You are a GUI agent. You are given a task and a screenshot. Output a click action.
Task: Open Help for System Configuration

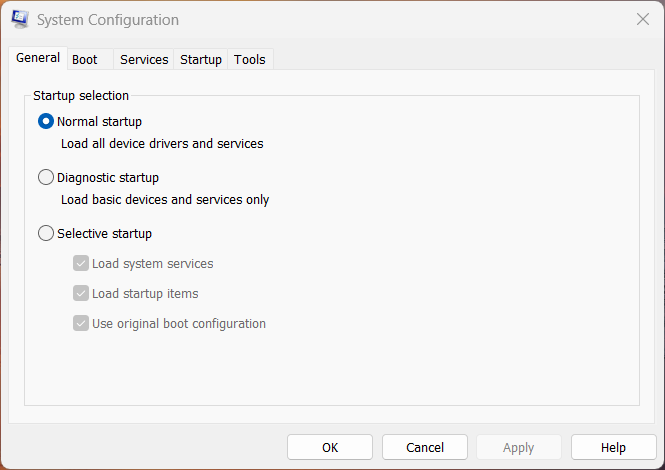[x=613, y=447]
